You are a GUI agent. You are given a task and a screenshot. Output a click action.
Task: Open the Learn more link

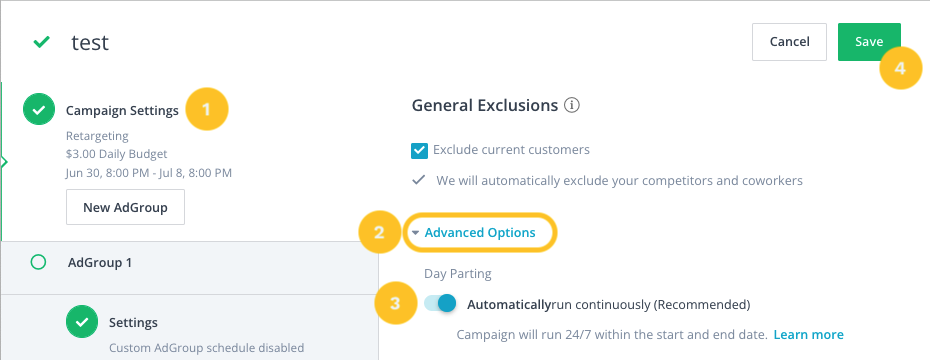coord(808,334)
